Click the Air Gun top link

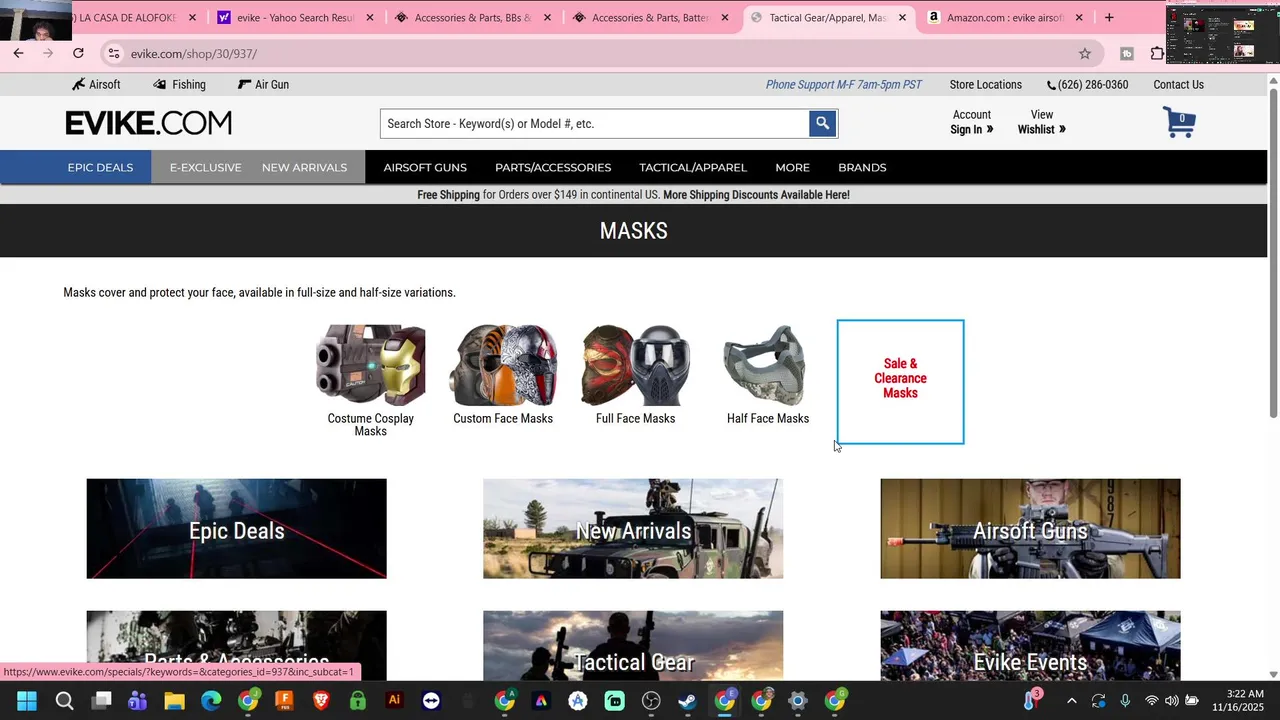click(x=263, y=85)
